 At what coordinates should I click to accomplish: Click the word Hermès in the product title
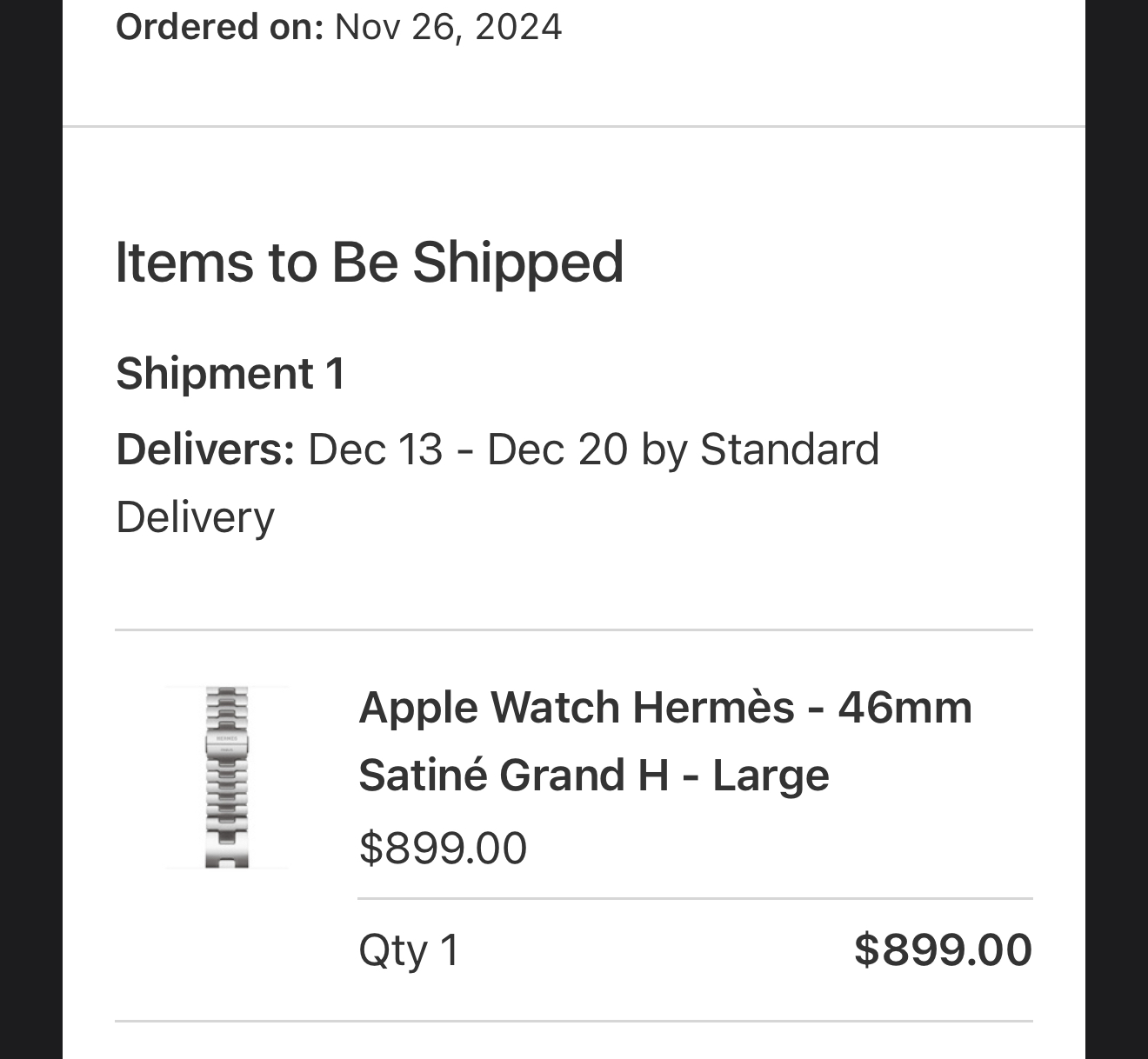click(713, 707)
